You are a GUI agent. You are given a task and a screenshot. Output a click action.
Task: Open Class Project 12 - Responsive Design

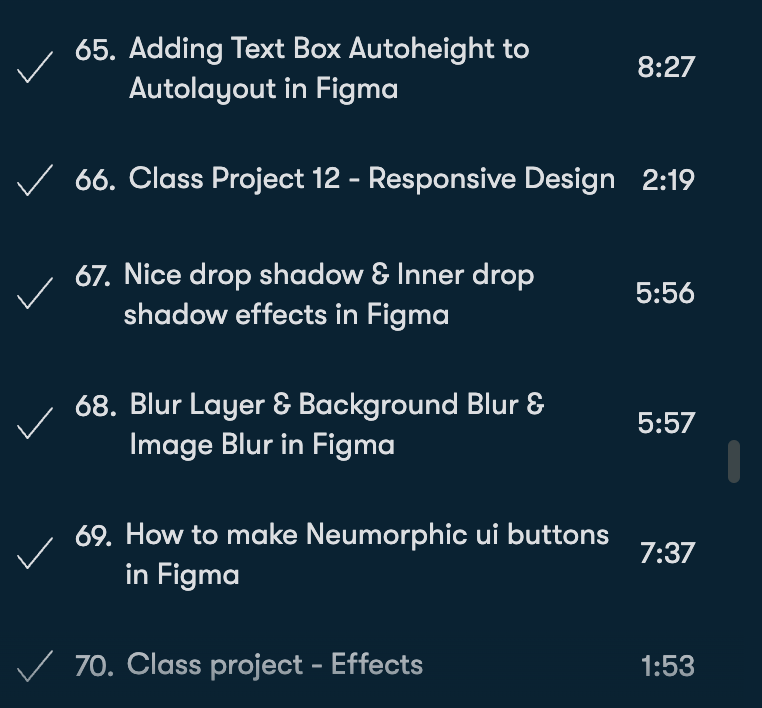click(x=372, y=180)
